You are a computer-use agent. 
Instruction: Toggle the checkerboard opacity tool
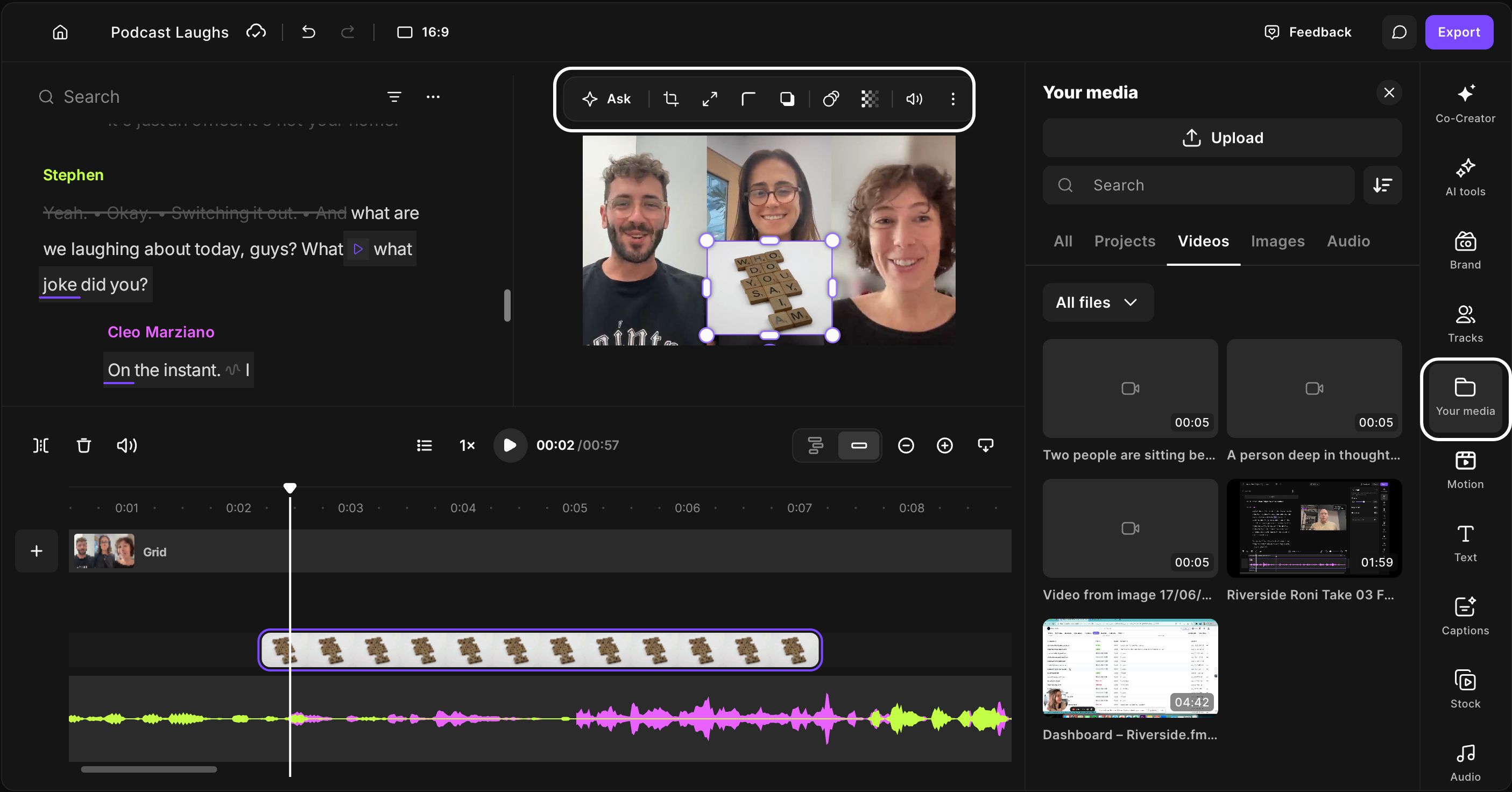870,99
